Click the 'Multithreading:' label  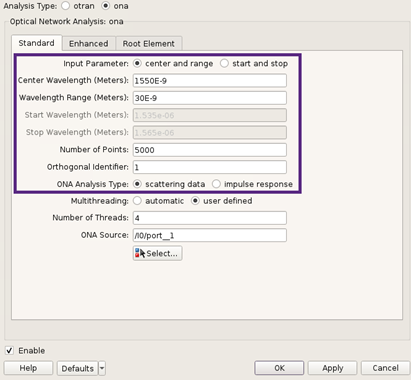tap(100, 201)
